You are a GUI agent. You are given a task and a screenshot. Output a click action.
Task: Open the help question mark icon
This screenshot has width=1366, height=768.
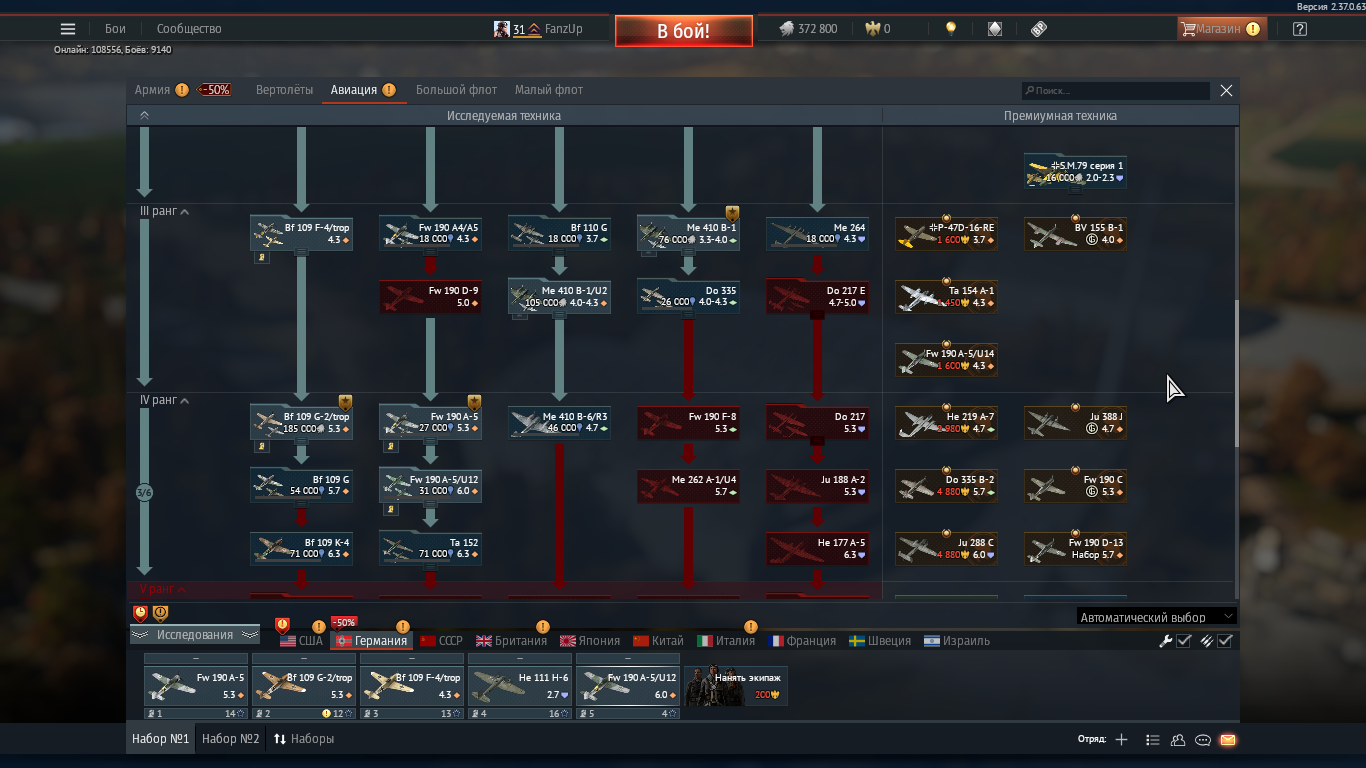coord(1299,29)
